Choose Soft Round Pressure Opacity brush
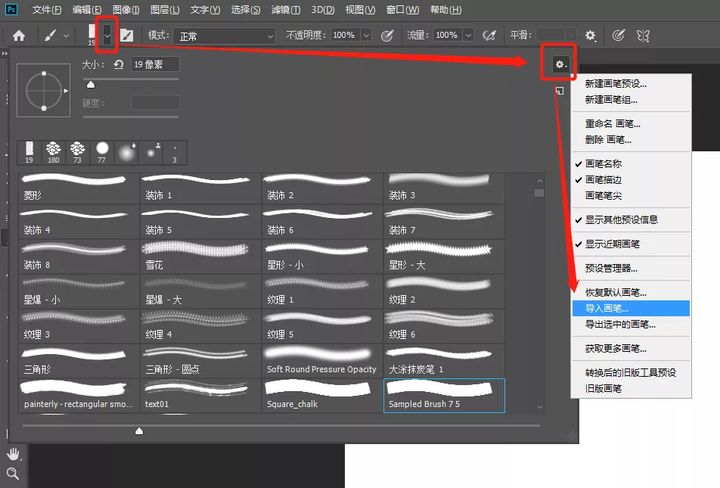 tap(322, 361)
